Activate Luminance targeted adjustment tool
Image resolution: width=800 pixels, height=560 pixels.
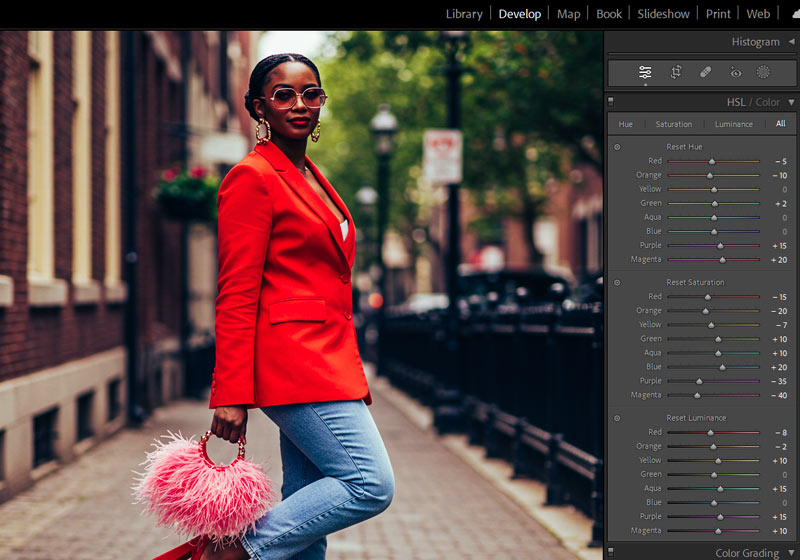[x=617, y=418]
